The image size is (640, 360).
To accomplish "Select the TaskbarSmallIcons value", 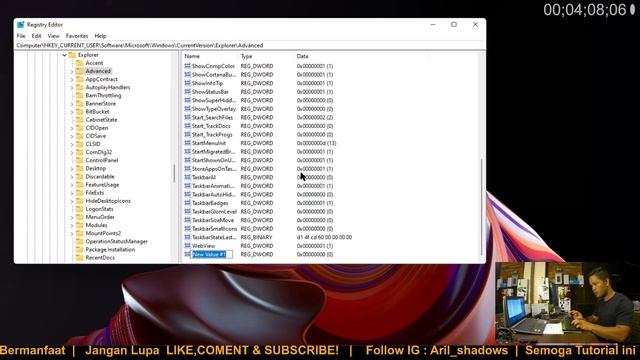I will coord(214,229).
